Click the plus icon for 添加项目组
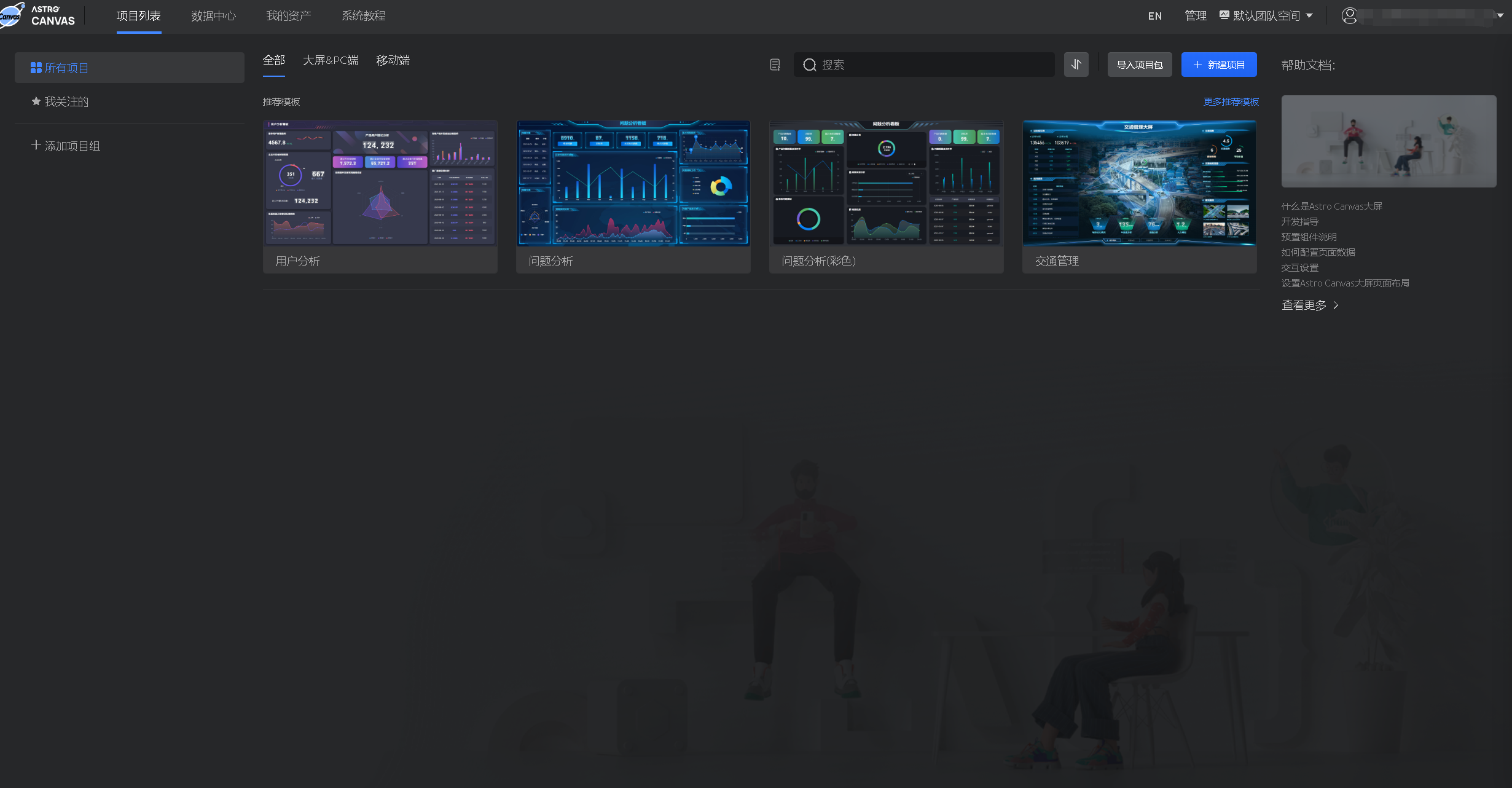1512x788 pixels. 36,145
